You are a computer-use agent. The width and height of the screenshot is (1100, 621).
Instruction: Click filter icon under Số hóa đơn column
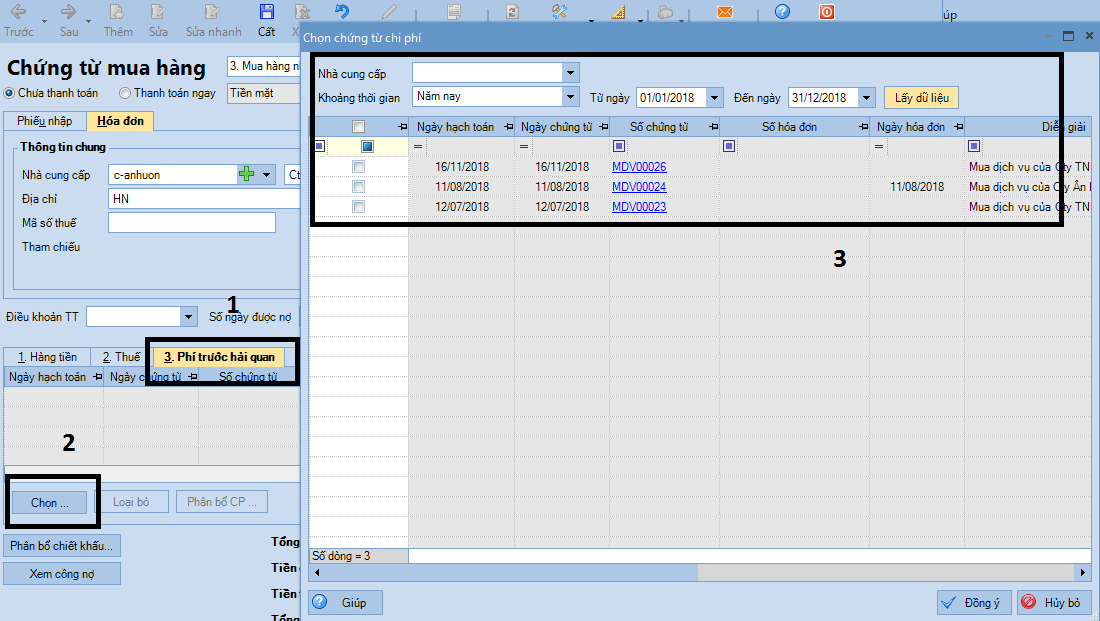tap(729, 146)
